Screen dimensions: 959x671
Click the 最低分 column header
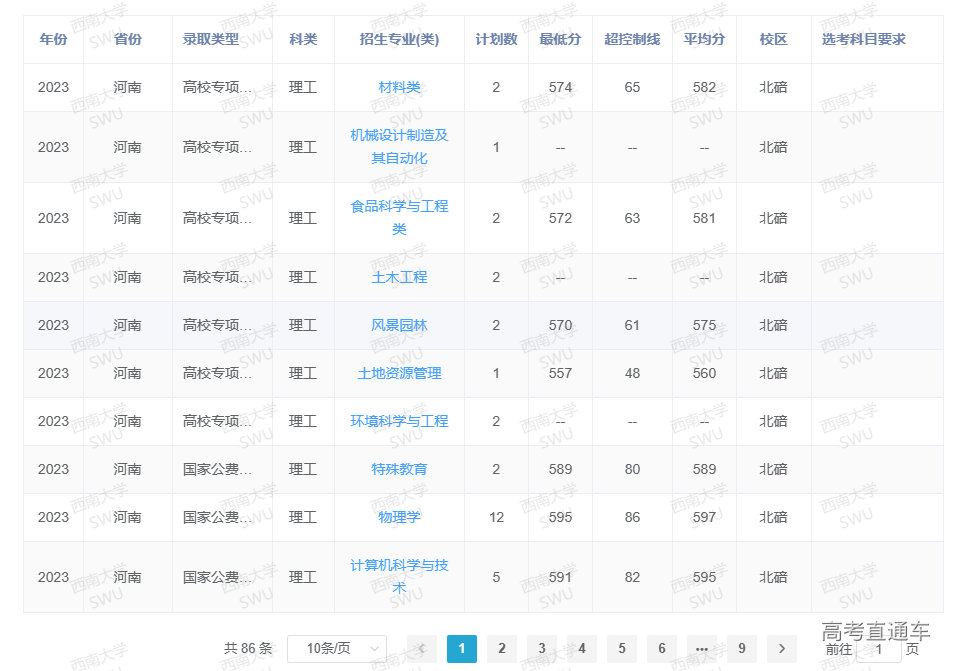tap(561, 38)
